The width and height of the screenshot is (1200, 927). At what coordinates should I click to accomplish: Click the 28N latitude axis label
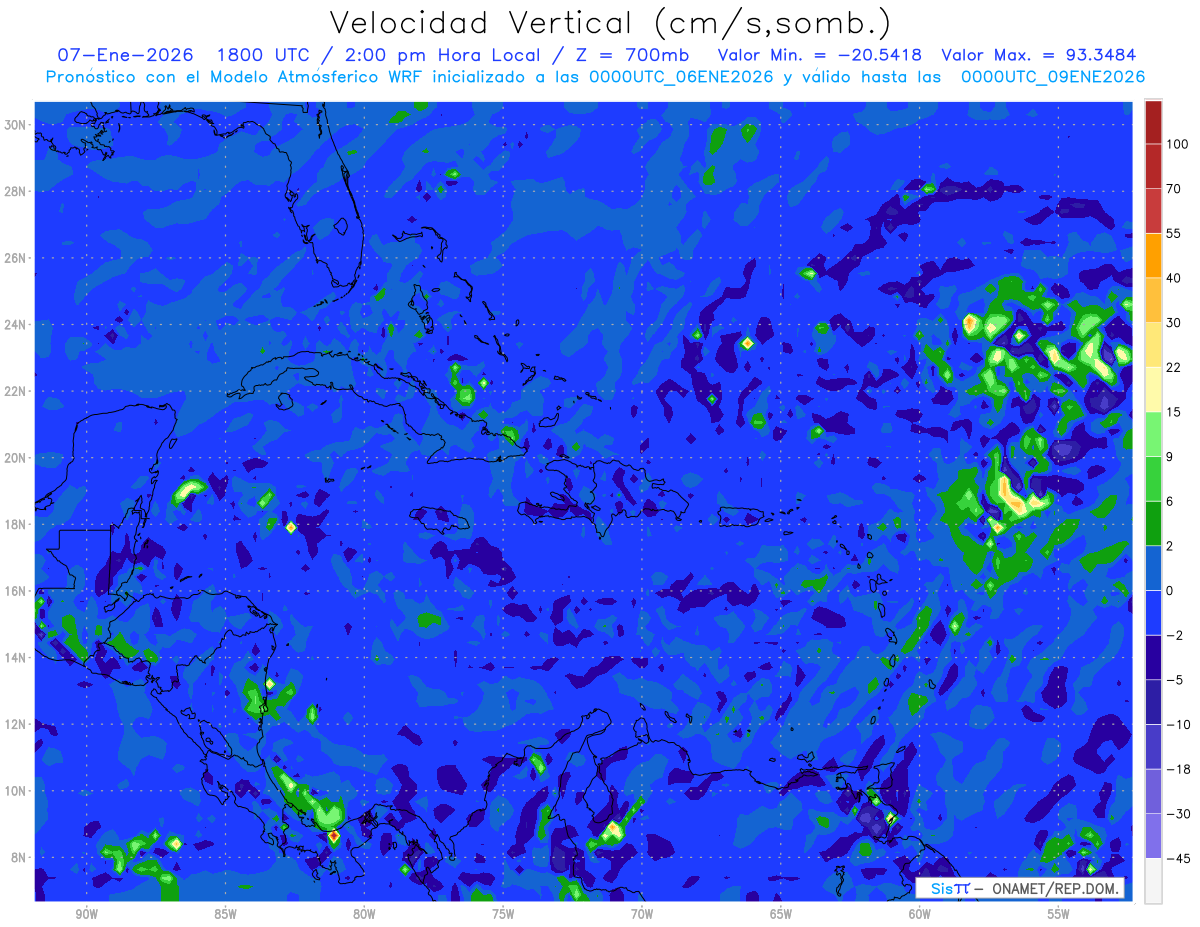point(15,191)
